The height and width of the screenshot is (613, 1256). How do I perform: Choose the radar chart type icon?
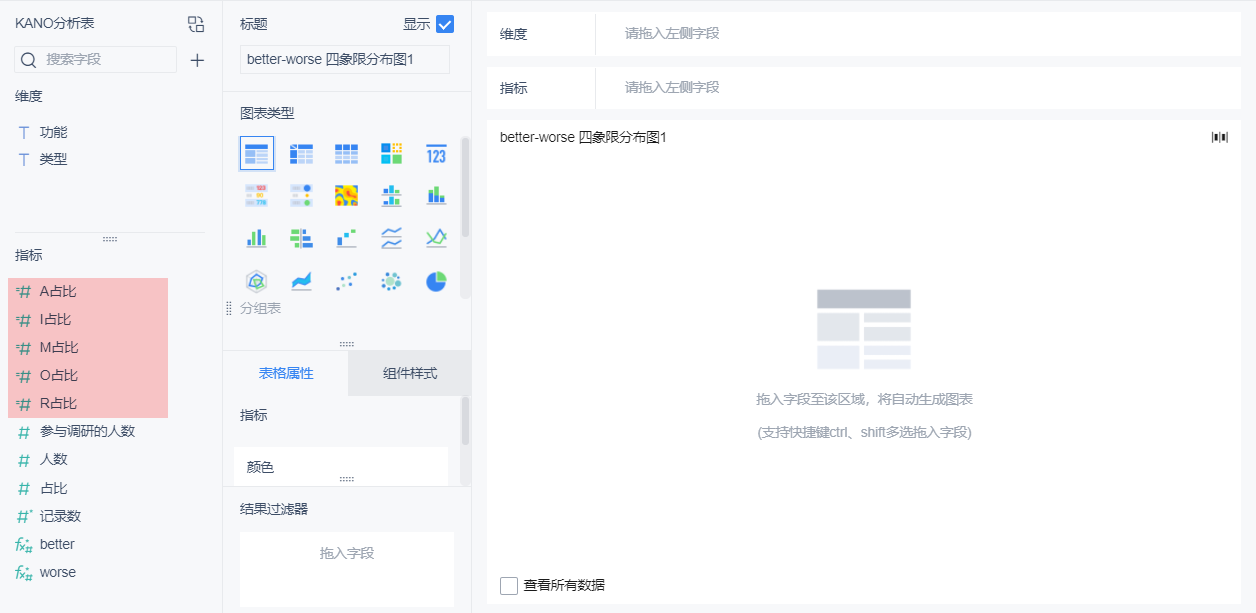(257, 282)
